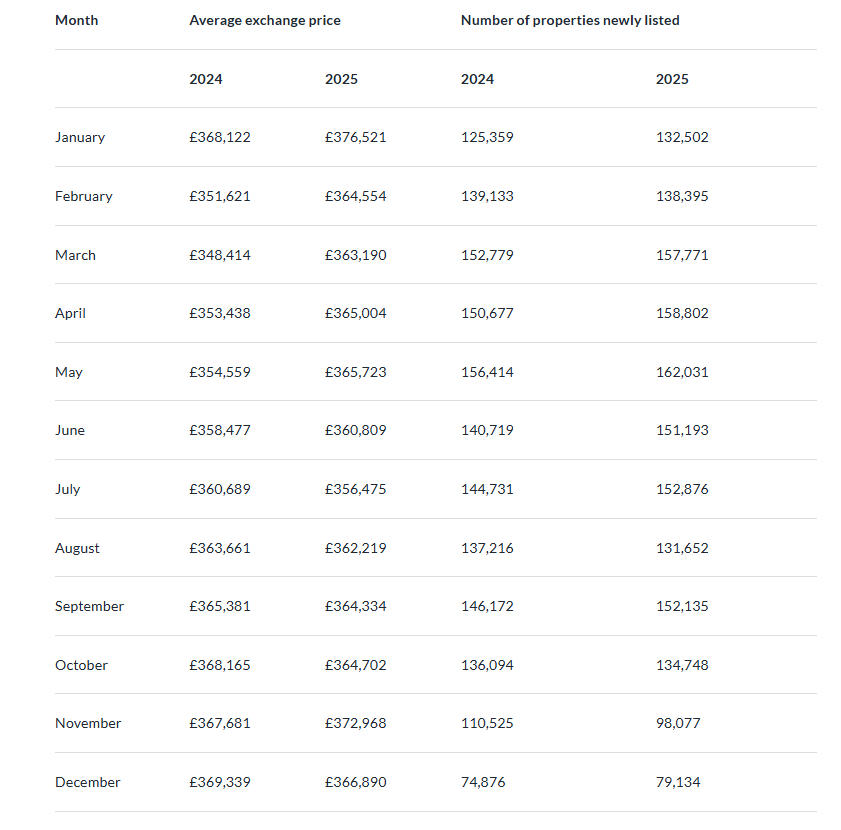
Task: Click the Average exchange price header
Action: (x=264, y=20)
